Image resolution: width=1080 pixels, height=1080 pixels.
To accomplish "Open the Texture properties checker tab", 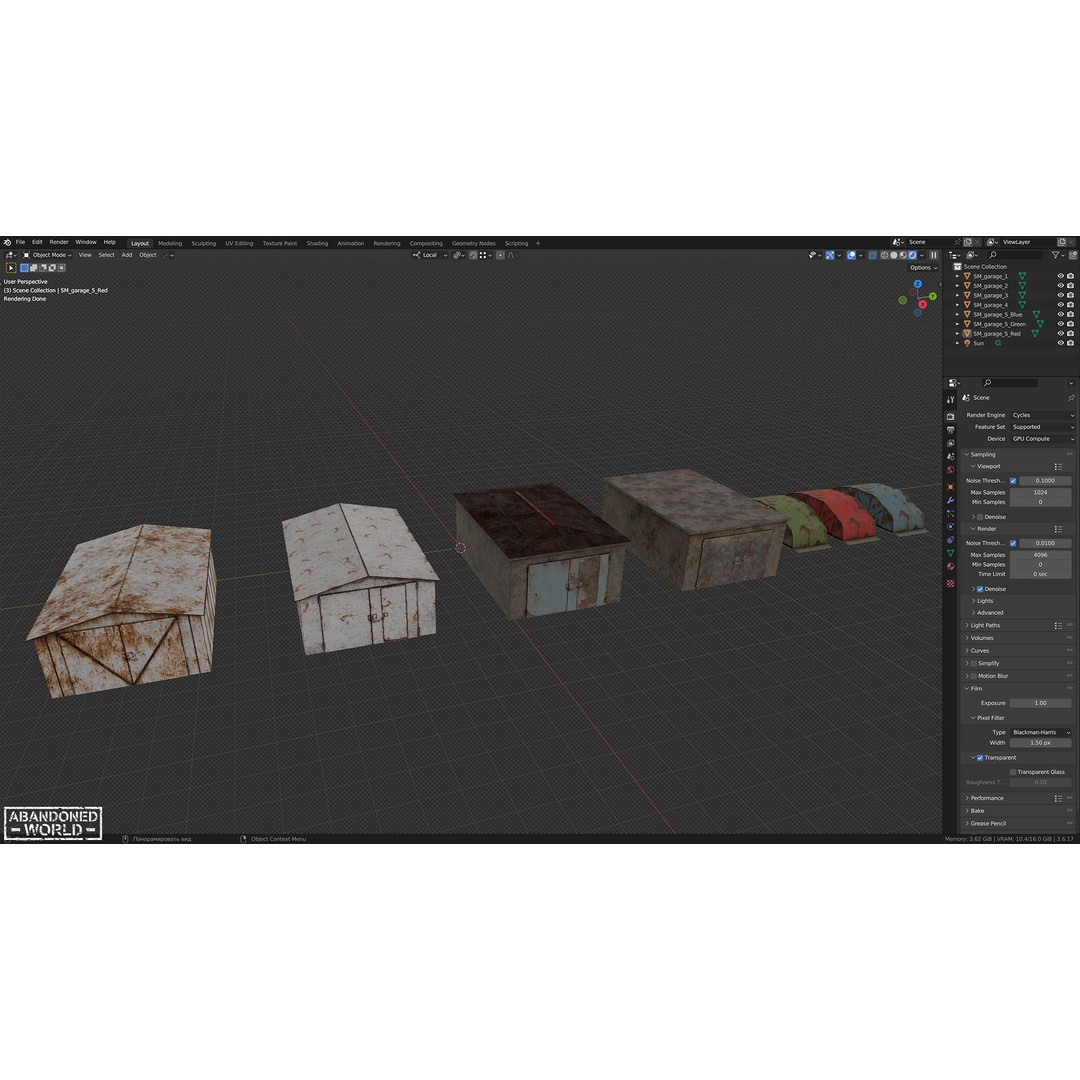I will click(951, 583).
